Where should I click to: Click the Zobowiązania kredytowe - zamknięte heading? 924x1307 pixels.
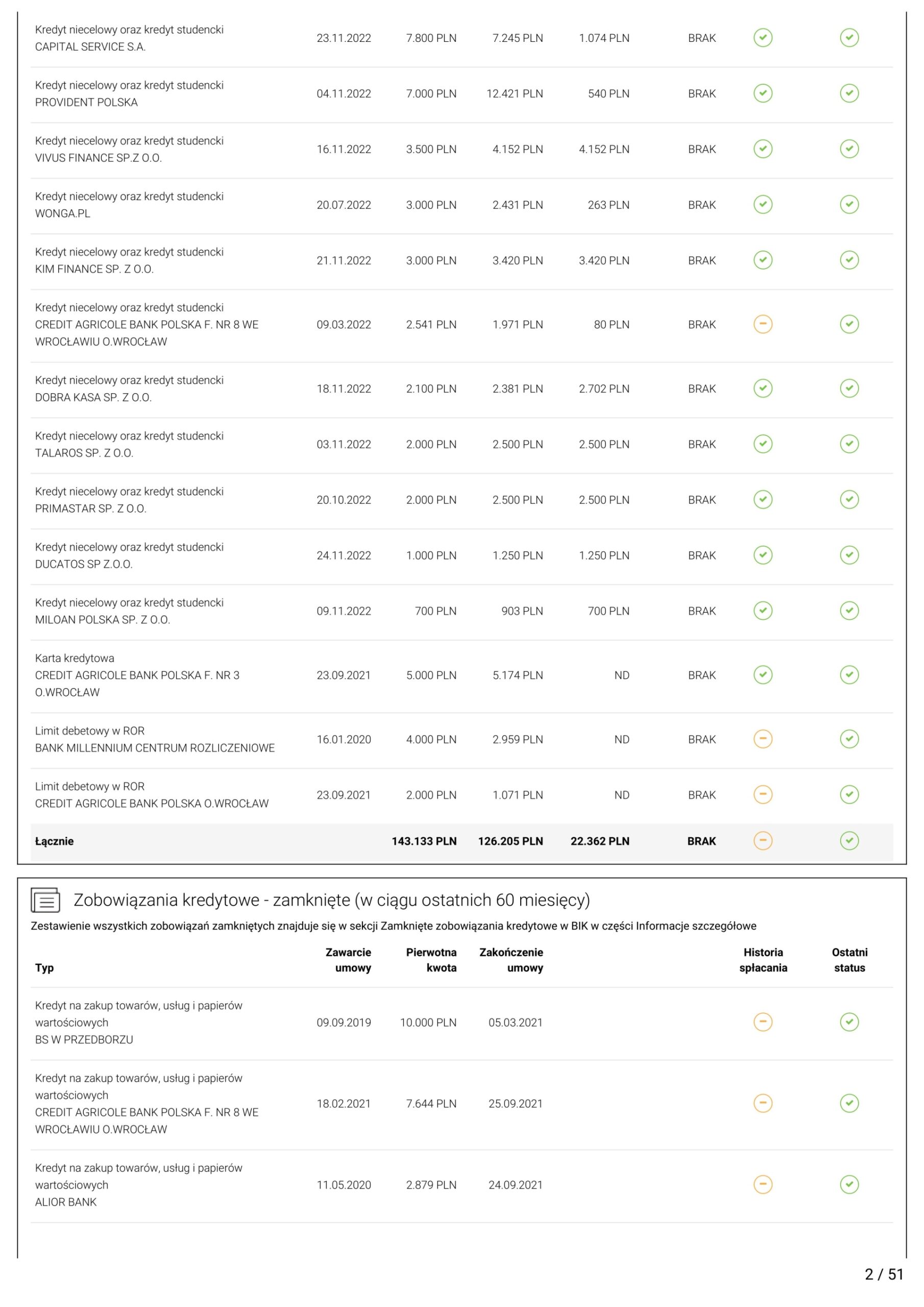[331, 900]
